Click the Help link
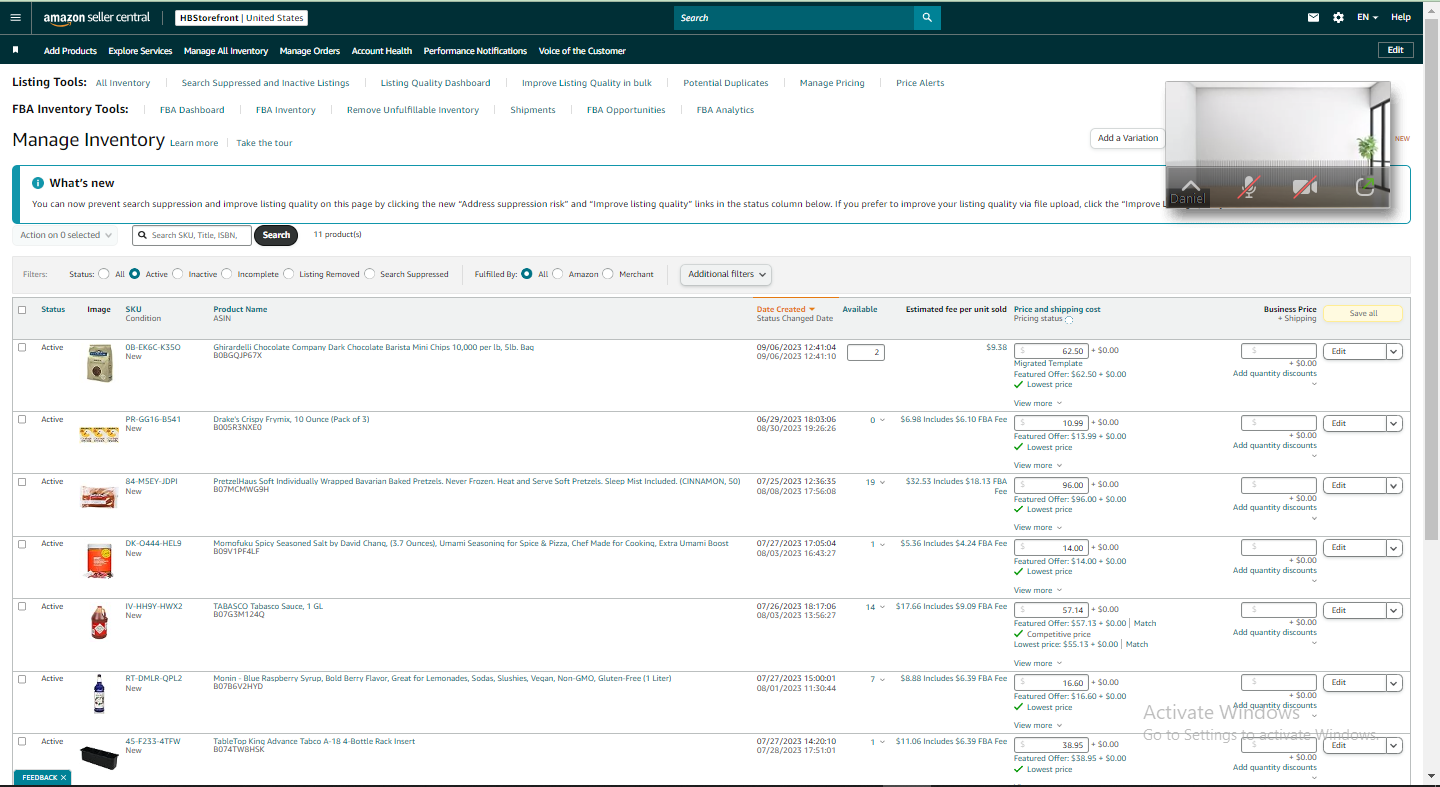This screenshot has height=787, width=1440. point(1401,17)
